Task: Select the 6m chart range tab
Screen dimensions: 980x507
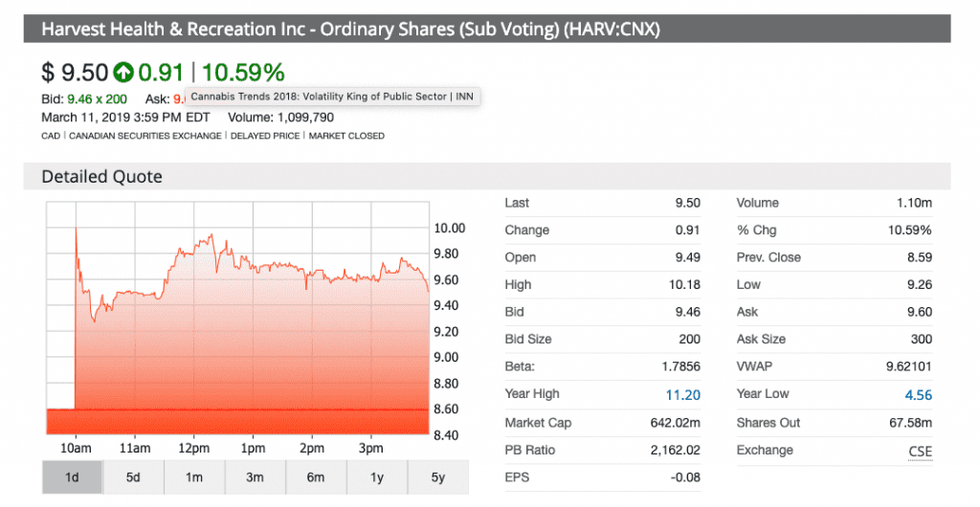Action: pos(316,477)
